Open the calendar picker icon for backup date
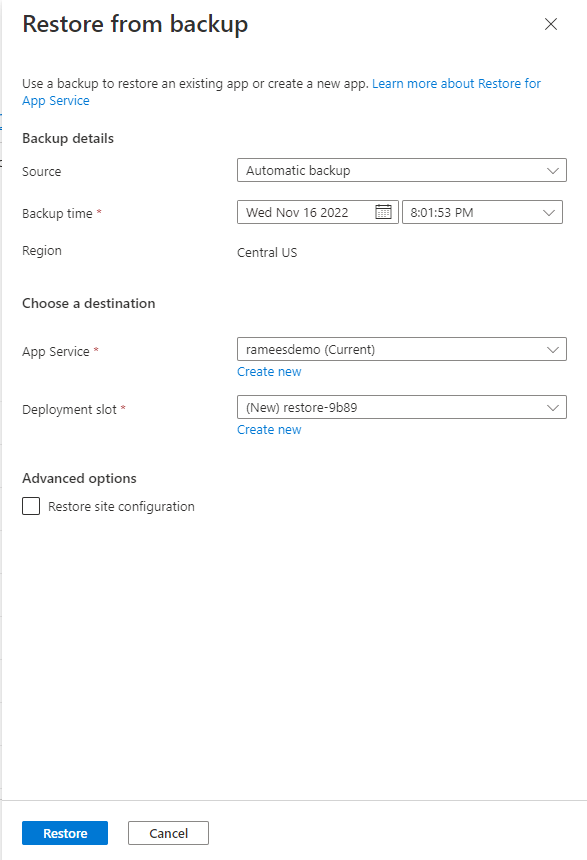The image size is (587, 860). click(x=383, y=212)
